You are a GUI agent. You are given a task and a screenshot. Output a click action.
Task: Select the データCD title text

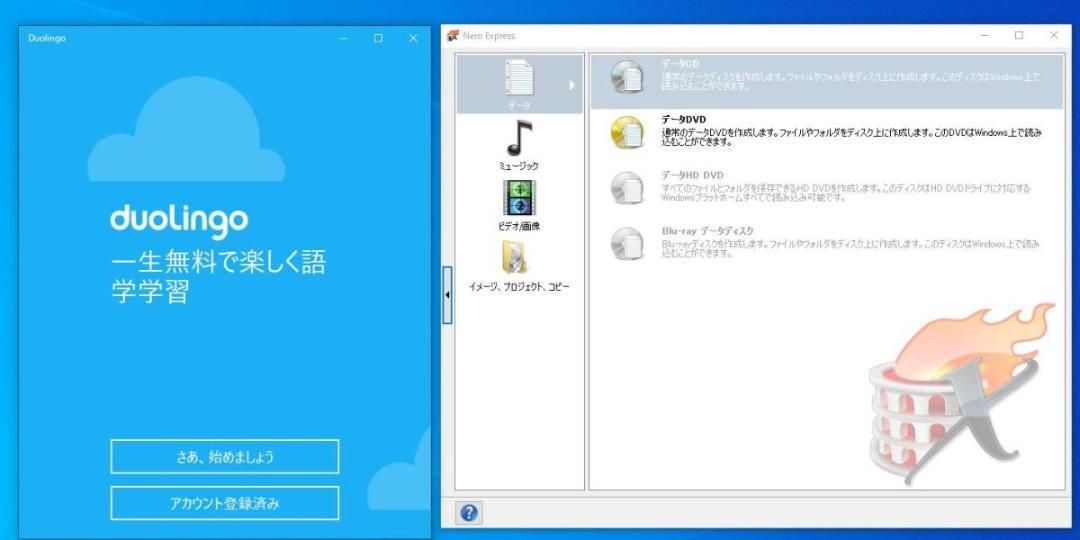point(681,63)
